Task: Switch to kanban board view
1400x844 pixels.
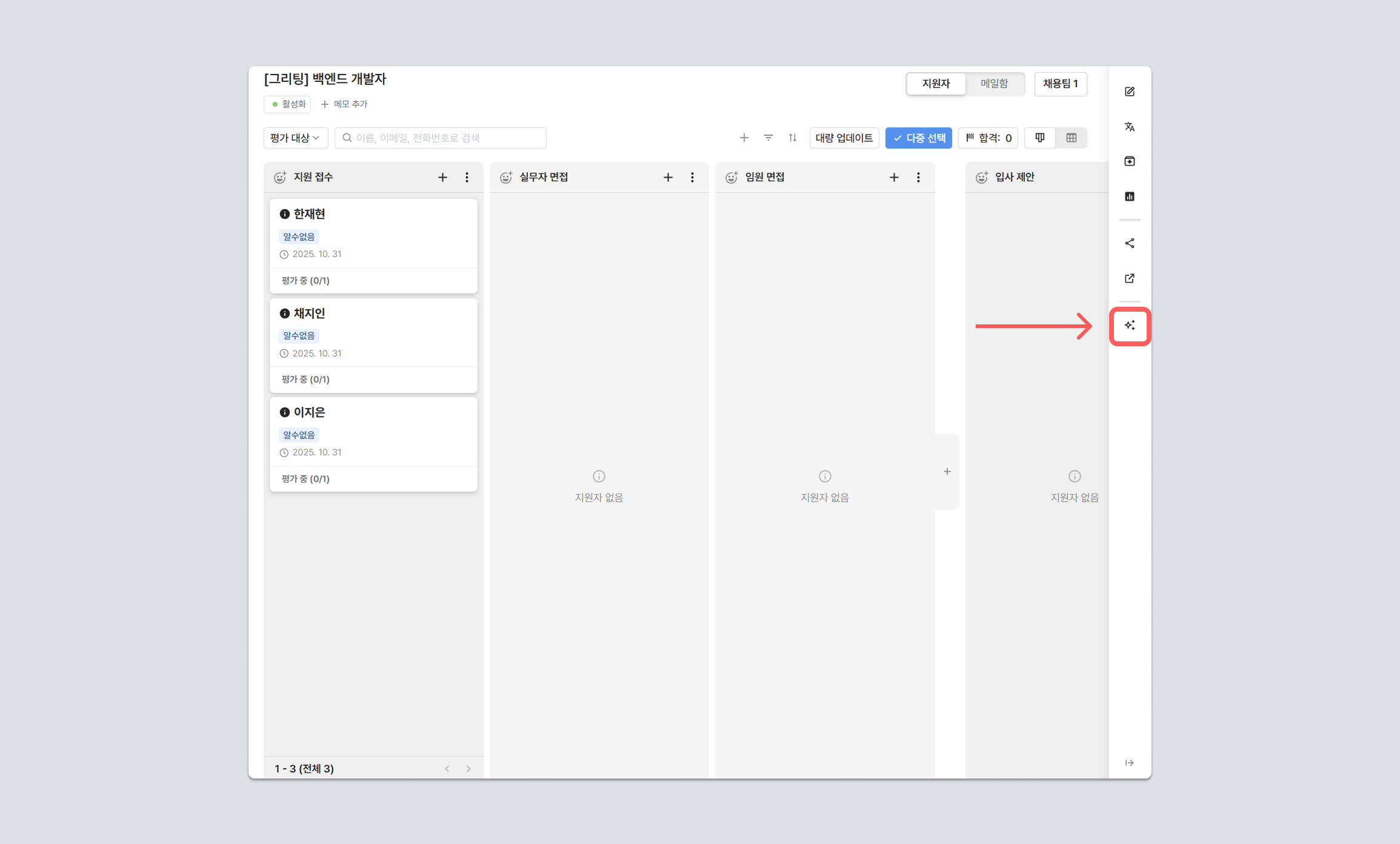Action: [x=1040, y=138]
